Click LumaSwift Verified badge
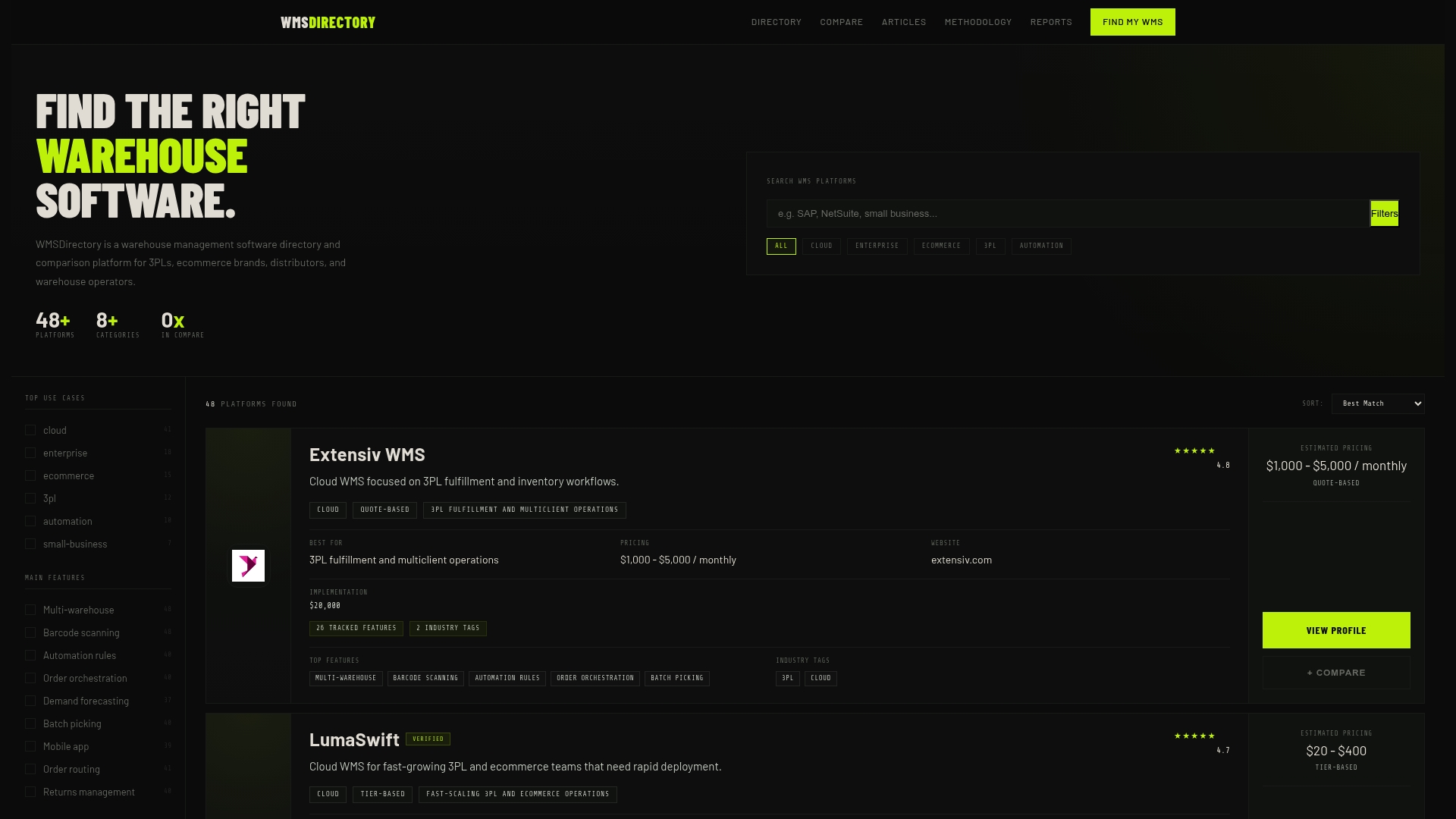 (x=428, y=739)
